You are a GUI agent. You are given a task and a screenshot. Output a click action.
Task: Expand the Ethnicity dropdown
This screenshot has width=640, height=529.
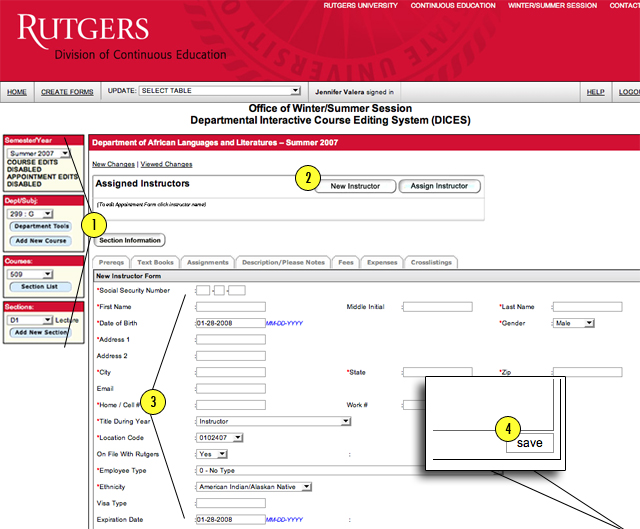click(x=254, y=487)
